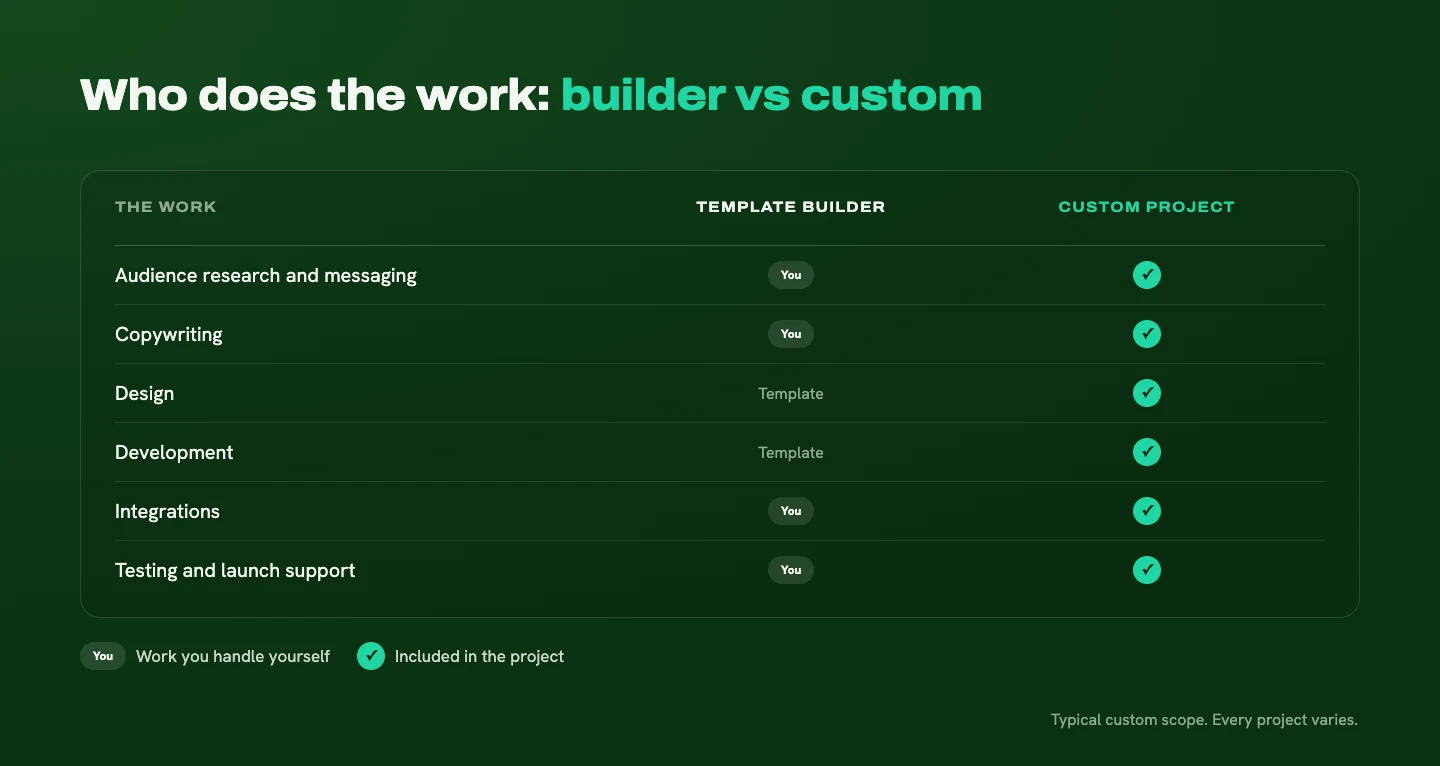
Task: Click the Audience research and messaging label
Action: click(x=266, y=276)
